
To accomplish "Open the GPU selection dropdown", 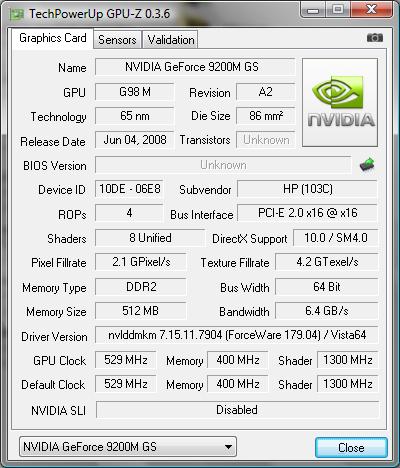I will 128,447.
